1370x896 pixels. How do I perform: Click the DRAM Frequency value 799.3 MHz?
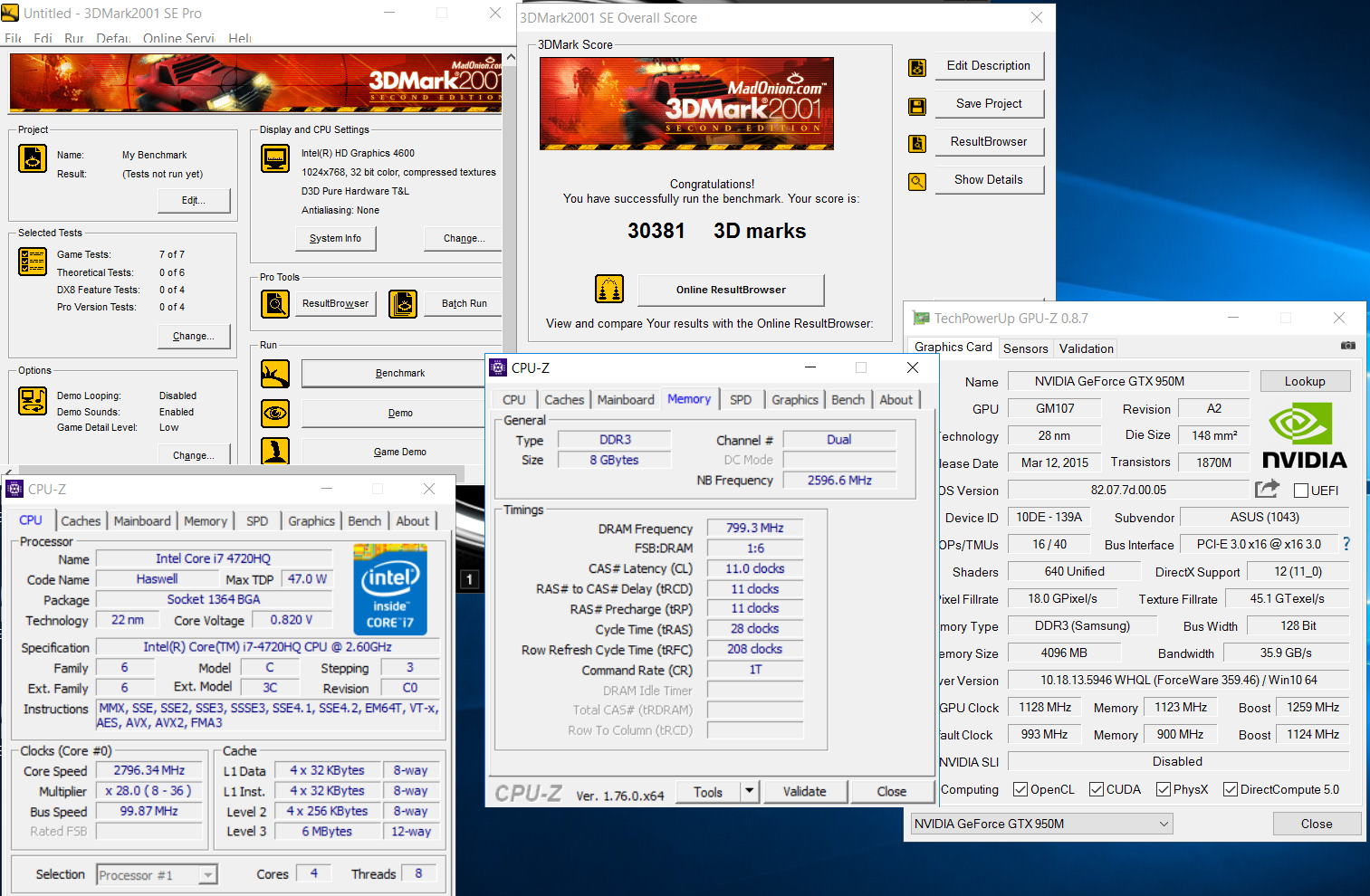[754, 528]
